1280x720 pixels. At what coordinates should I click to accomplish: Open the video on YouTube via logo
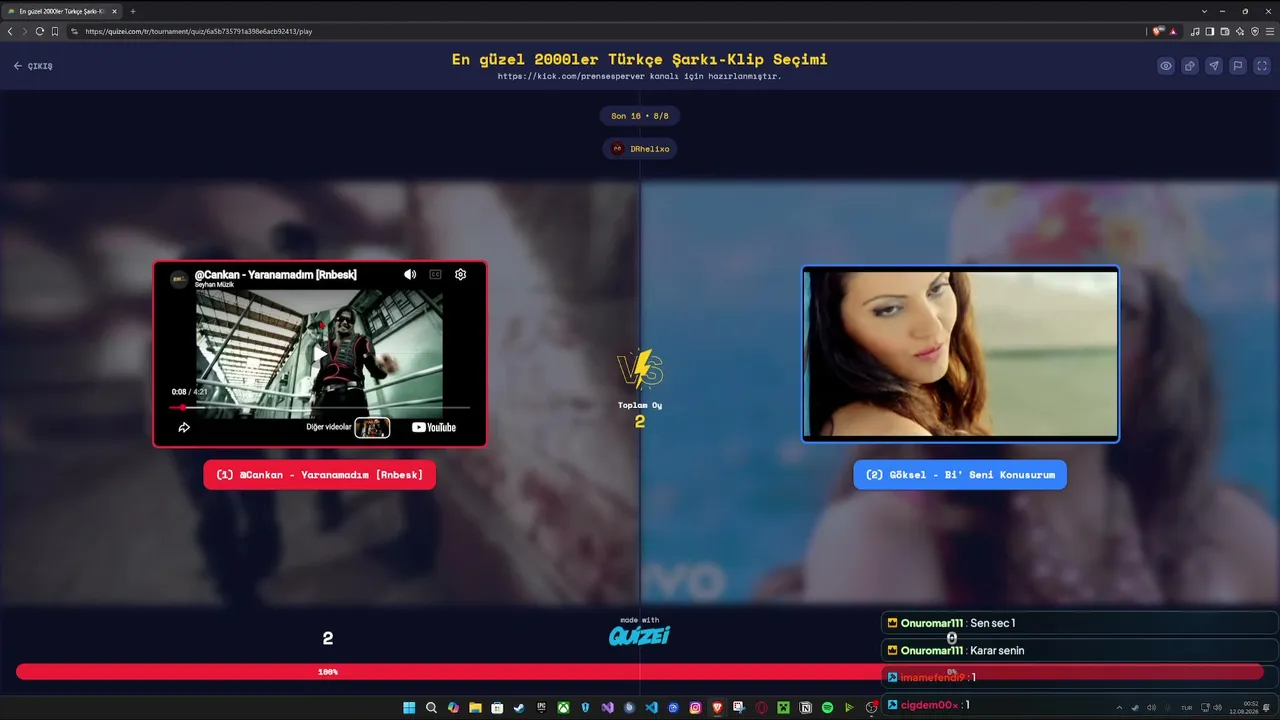coord(434,427)
